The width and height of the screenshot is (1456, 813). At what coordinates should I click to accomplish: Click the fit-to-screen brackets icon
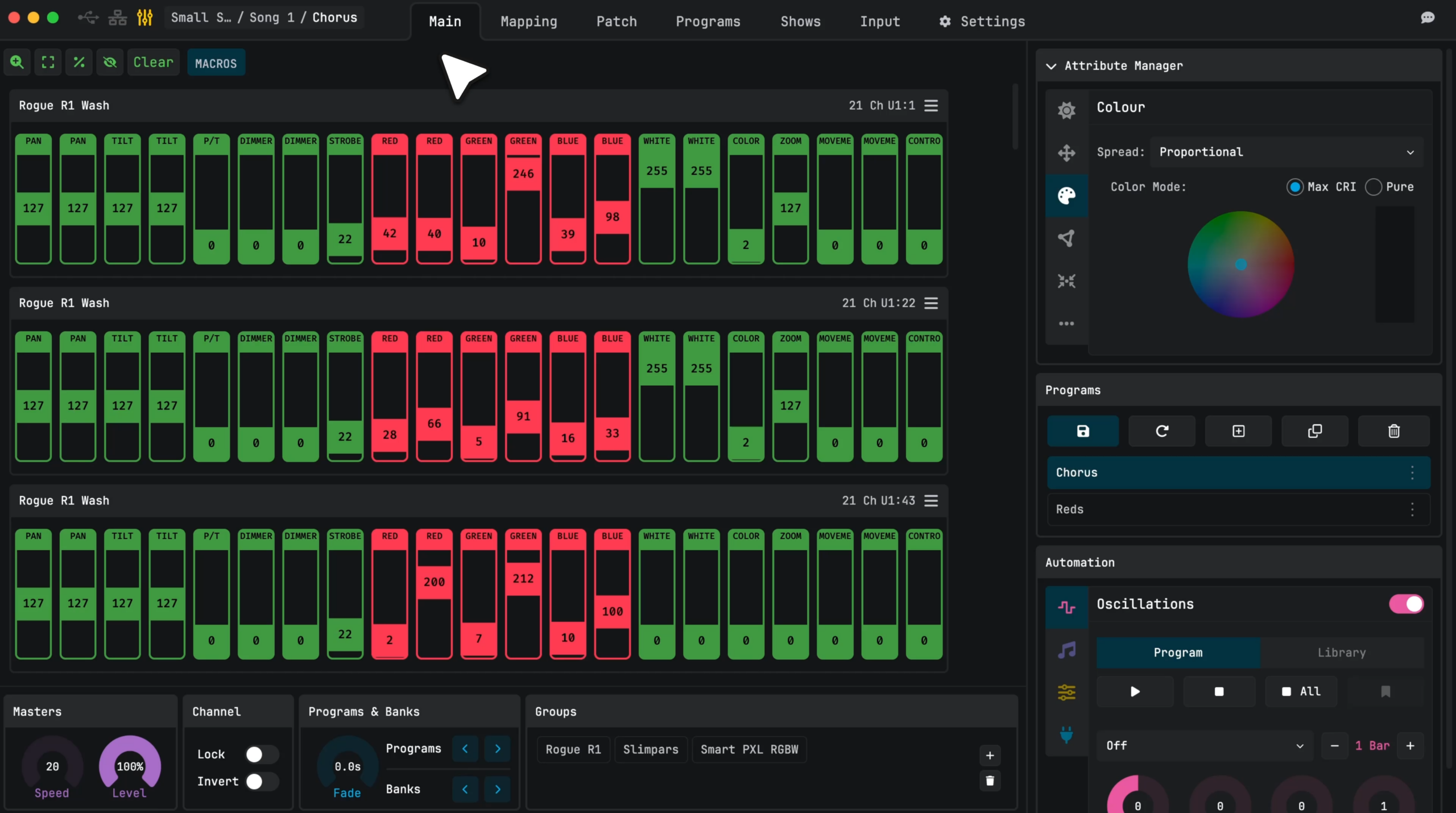pyautogui.click(x=48, y=63)
